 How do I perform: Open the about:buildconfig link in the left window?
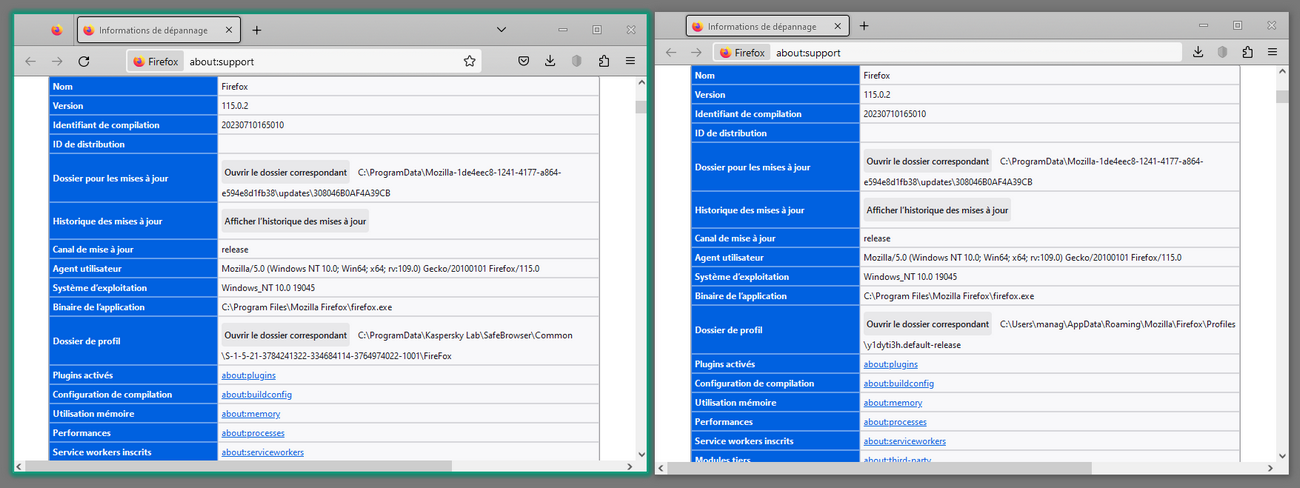256,395
